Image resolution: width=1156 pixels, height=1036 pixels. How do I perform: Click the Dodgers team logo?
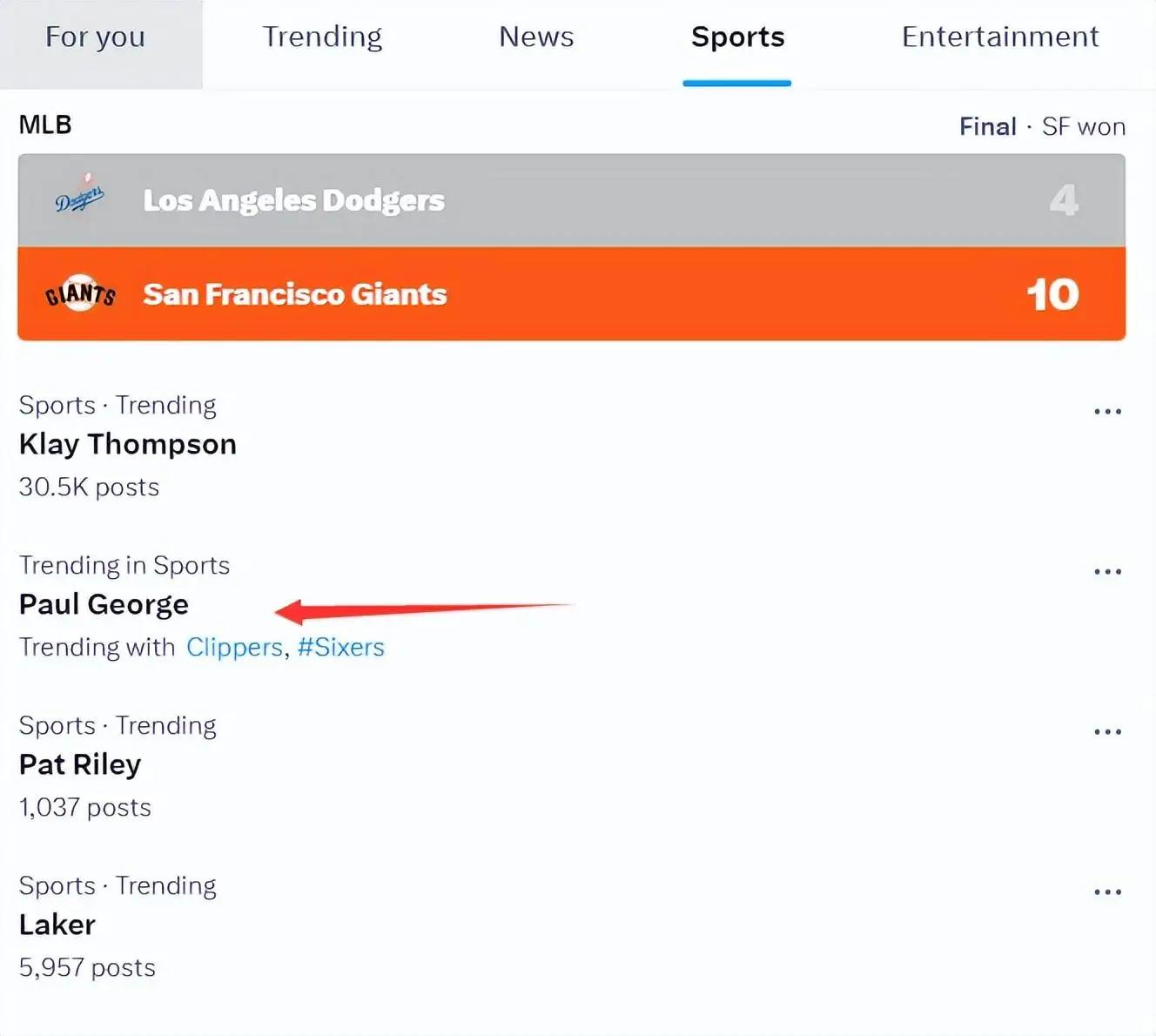(x=80, y=195)
